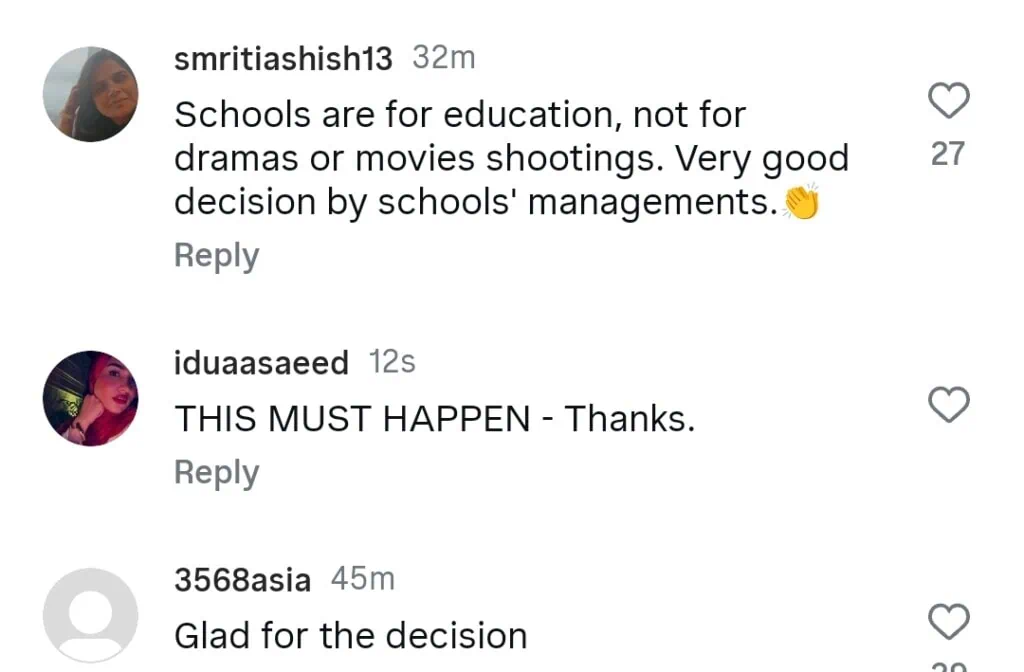Like smritiashish13's comment with the heart

(x=949, y=100)
